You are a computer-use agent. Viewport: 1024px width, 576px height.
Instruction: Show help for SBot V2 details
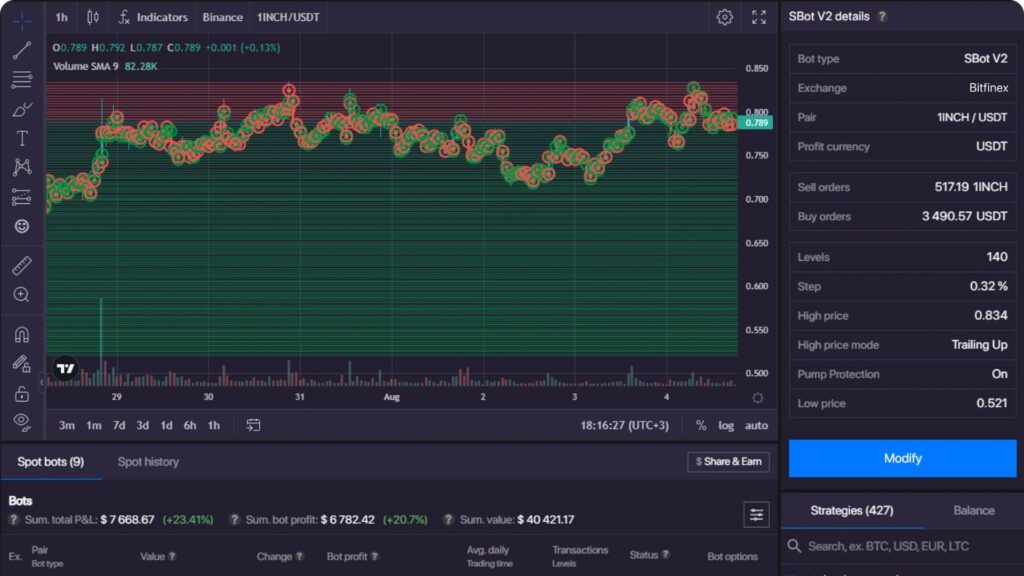click(882, 16)
